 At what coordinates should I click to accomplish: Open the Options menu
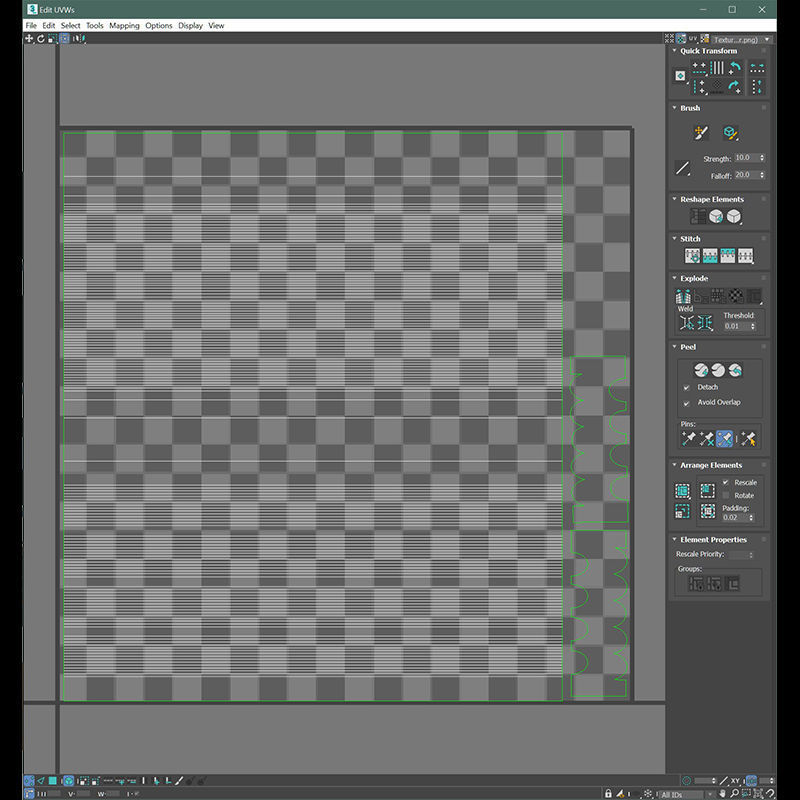click(x=159, y=25)
